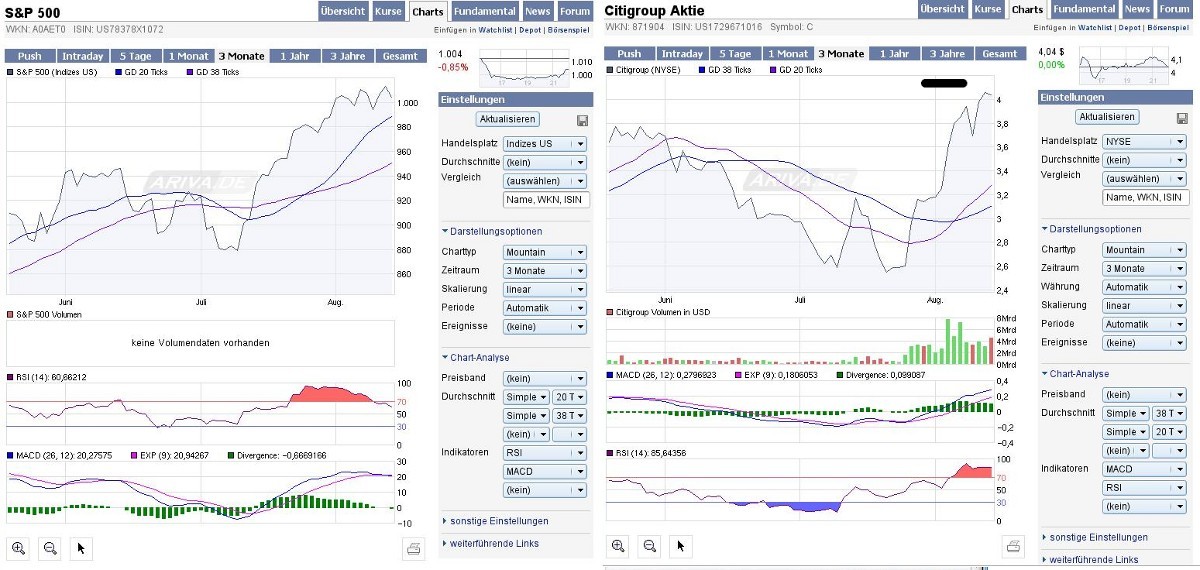Viewport: 1200px width, 570px height.
Task: Zoom in on the Citigroup chart
Action: coord(618,545)
